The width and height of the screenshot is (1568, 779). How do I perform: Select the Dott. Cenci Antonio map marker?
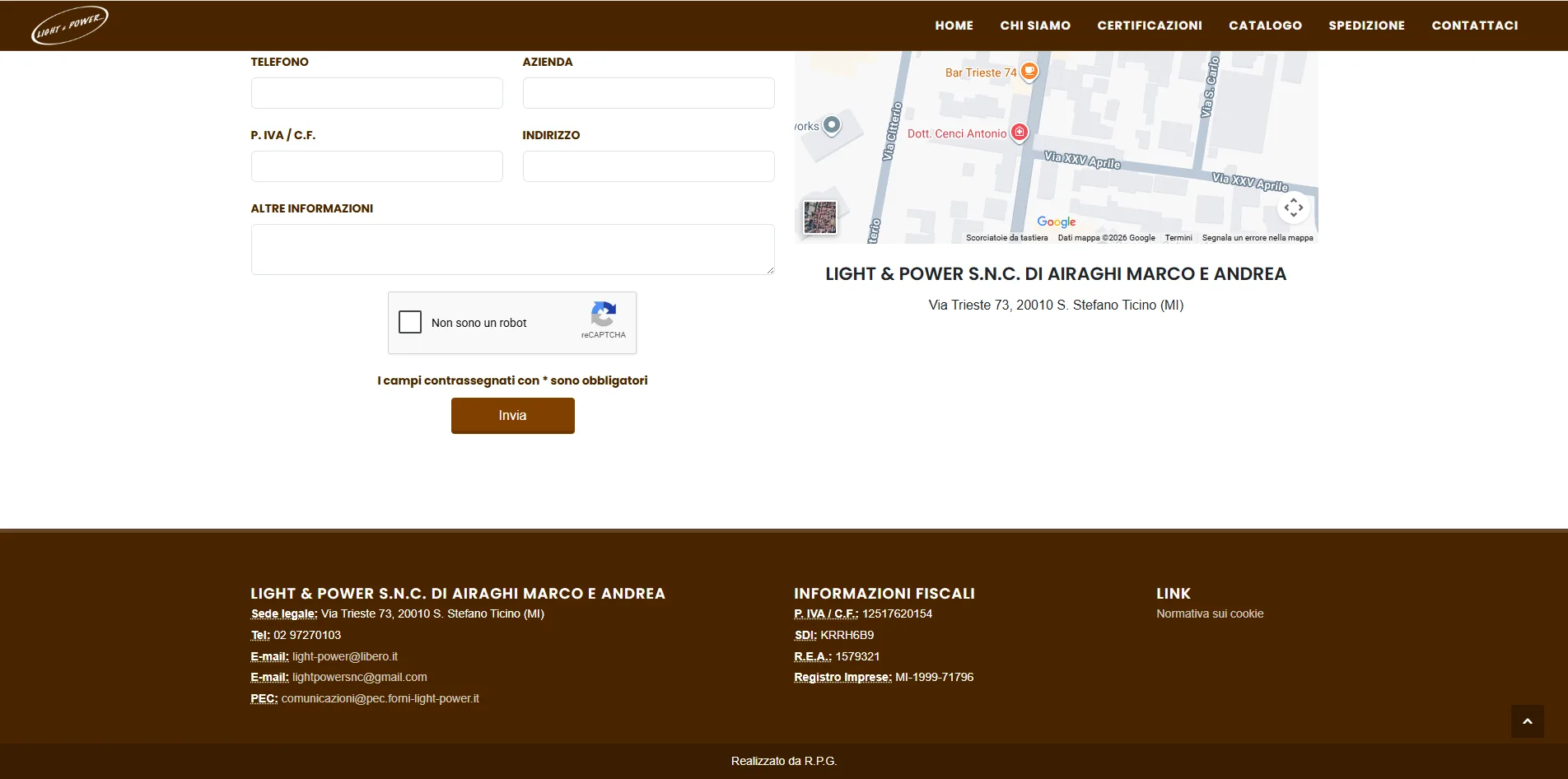pyautogui.click(x=1020, y=133)
